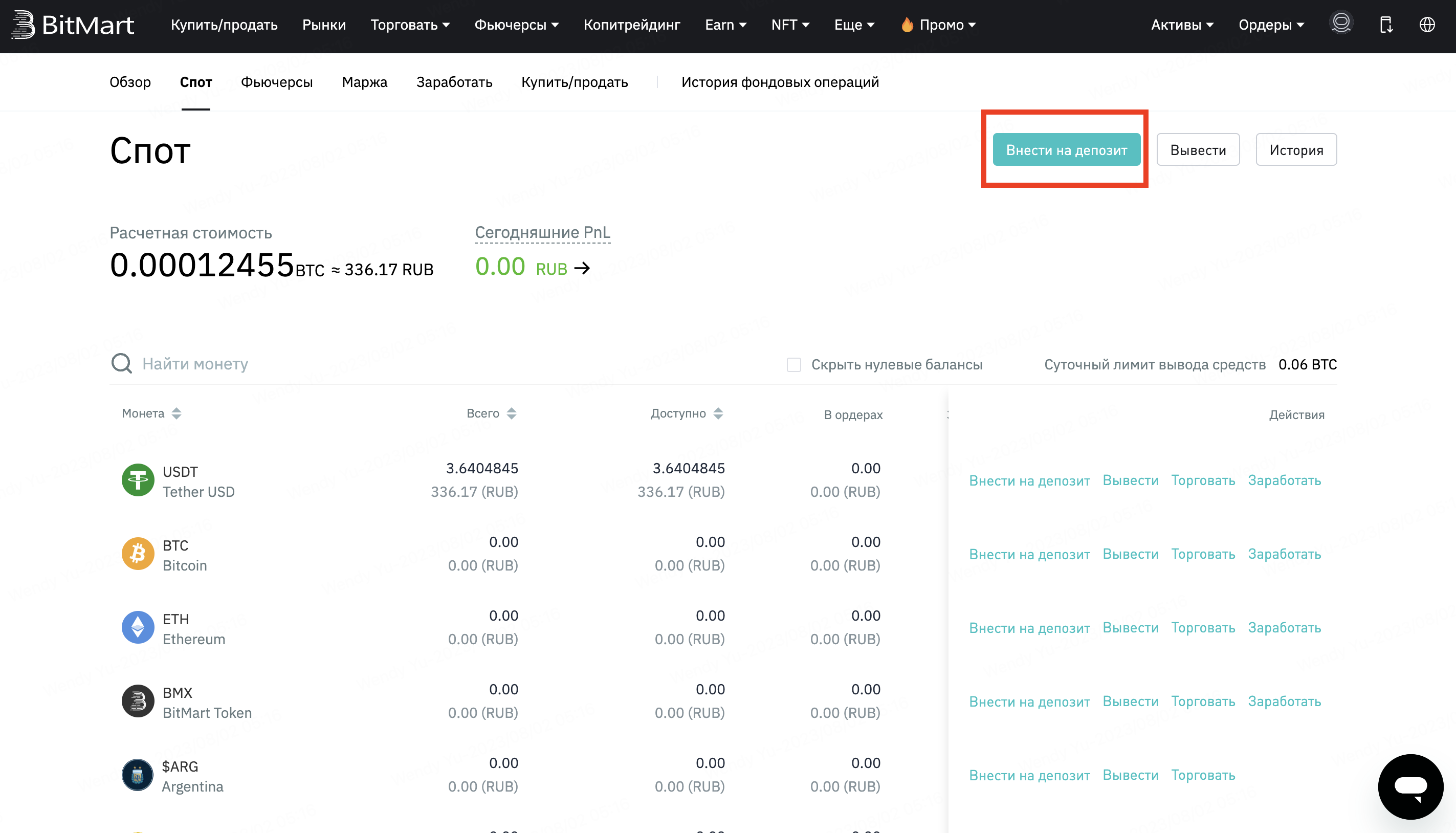This screenshot has width=1456, height=833.
Task: Switch to the Фьючерсы assets tab
Action: tap(277, 82)
